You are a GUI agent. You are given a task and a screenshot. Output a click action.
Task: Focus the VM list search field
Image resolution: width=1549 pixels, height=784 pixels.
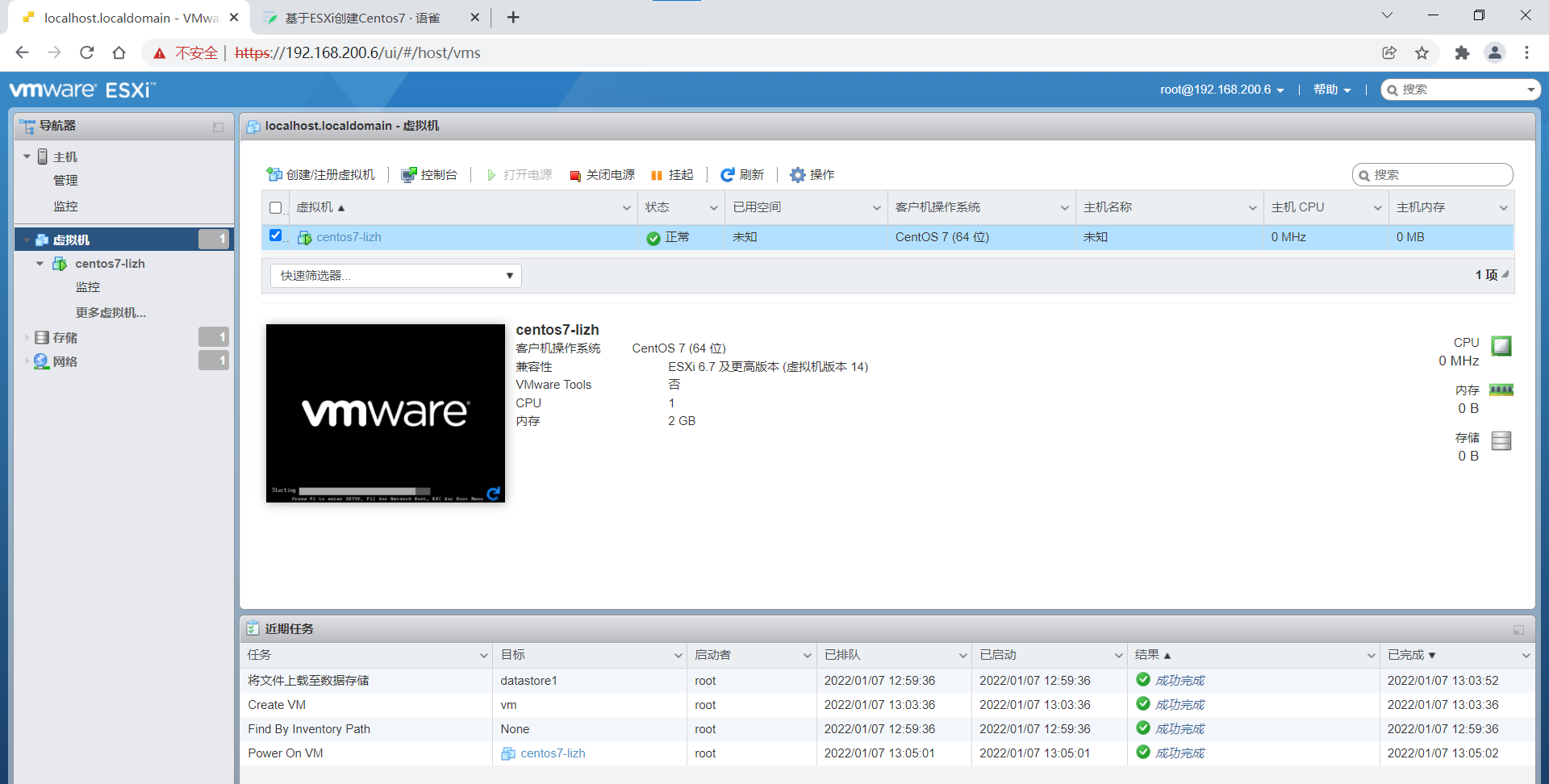pos(1432,175)
